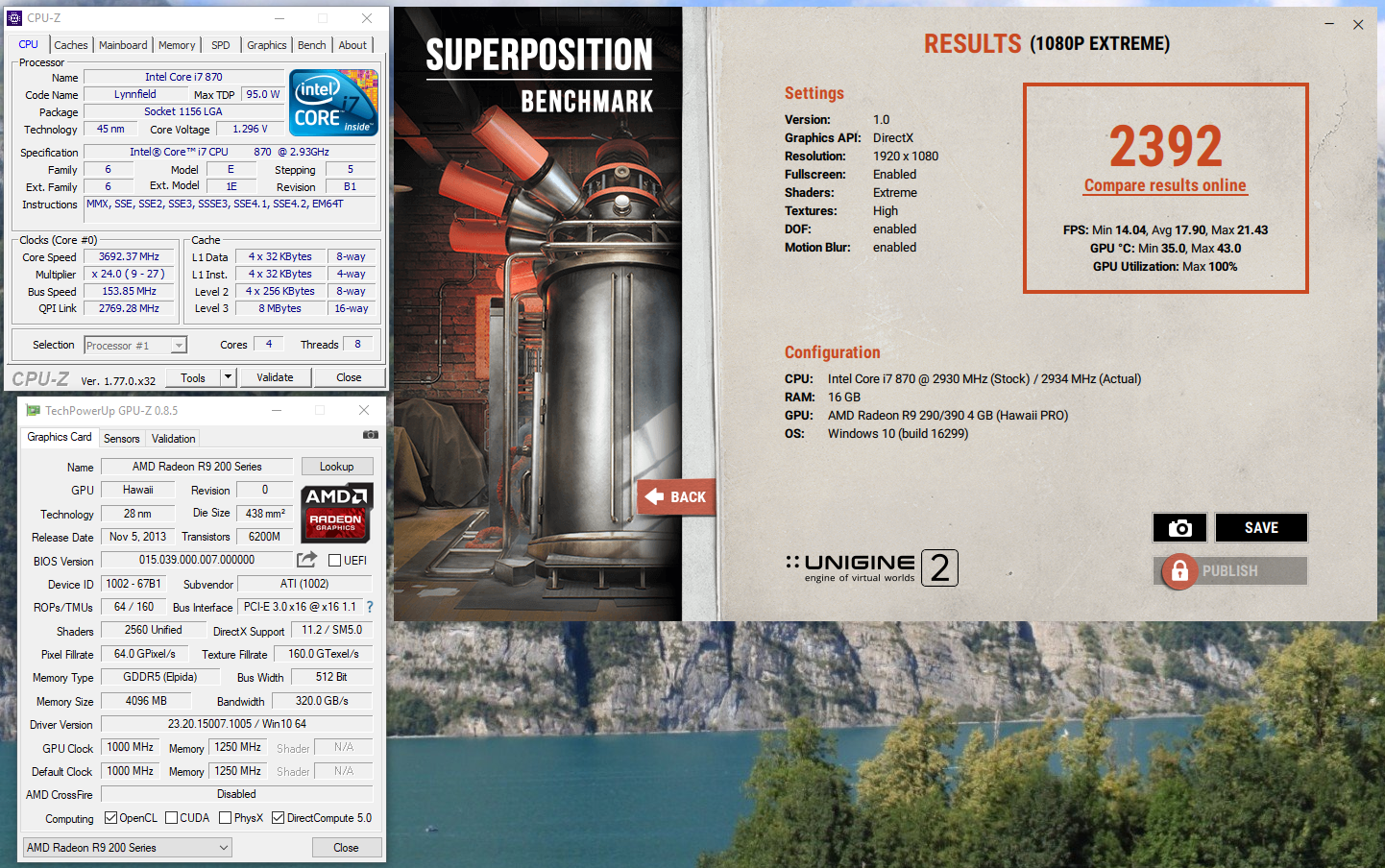
Task: Toggle the UEFI checkbox in GPU-Z
Action: (334, 561)
